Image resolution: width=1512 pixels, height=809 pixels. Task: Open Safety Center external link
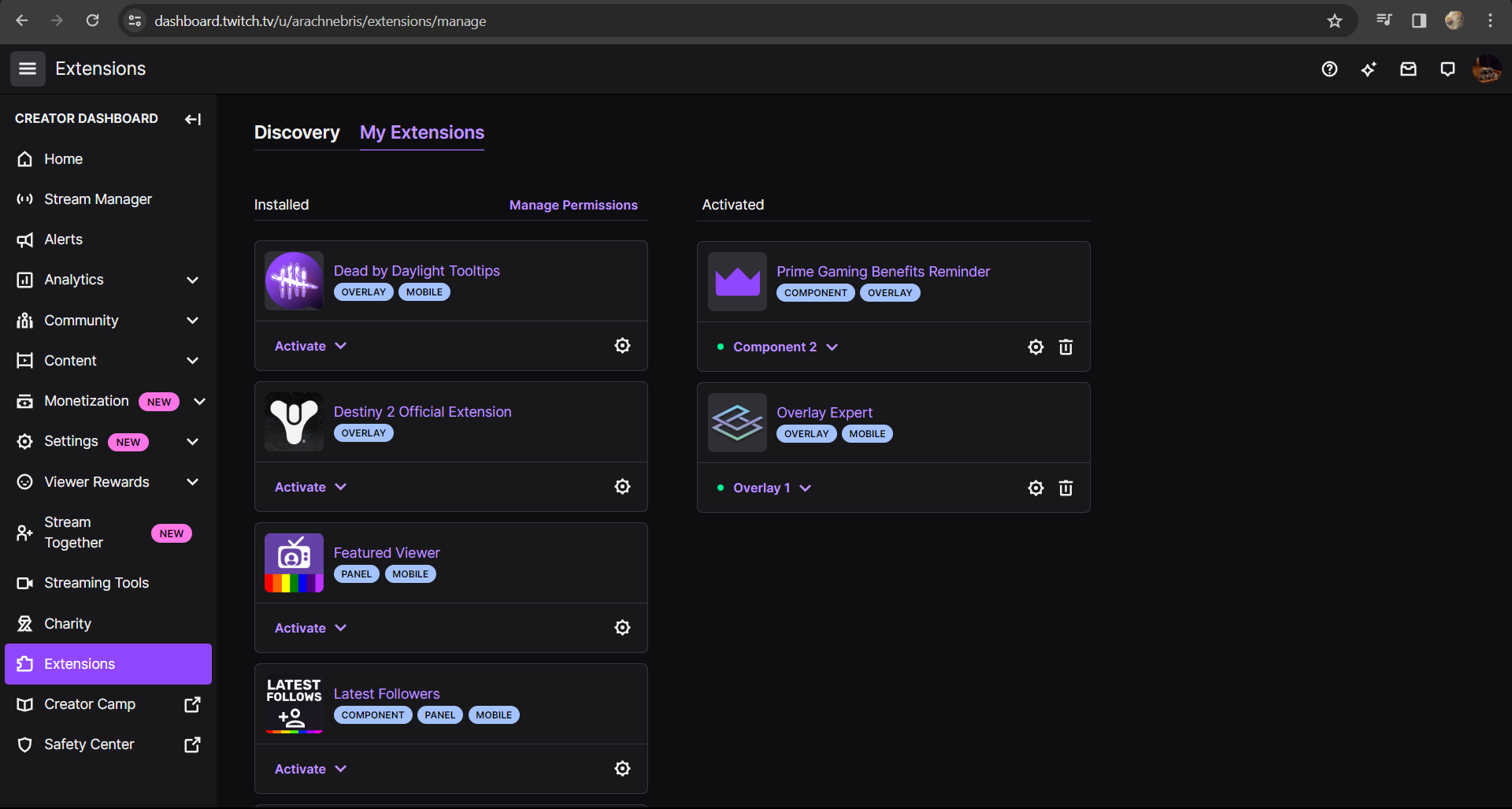point(108,744)
